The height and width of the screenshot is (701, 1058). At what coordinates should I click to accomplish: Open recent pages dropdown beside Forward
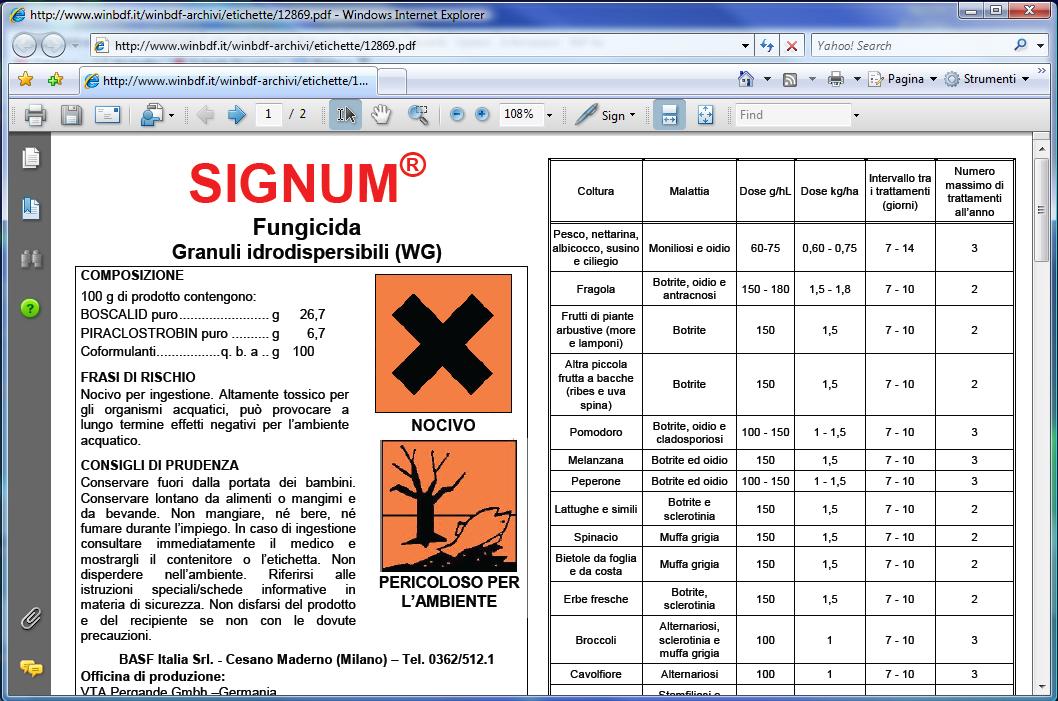click(x=75, y=46)
